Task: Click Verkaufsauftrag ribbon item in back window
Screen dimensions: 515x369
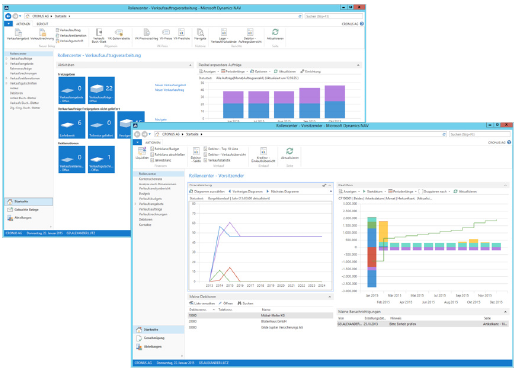Action: [70, 30]
